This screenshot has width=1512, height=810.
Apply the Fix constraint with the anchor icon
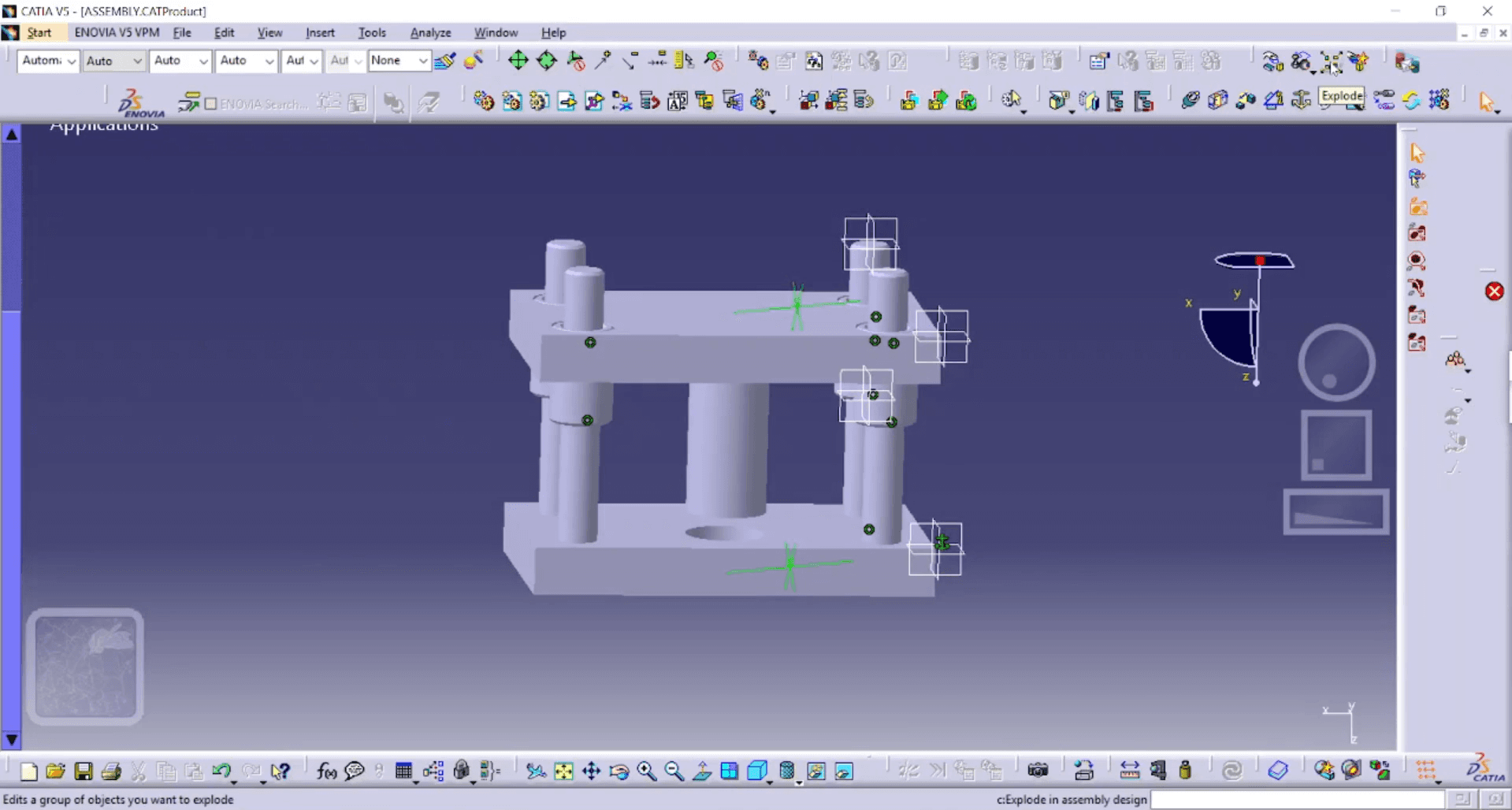(x=1302, y=101)
